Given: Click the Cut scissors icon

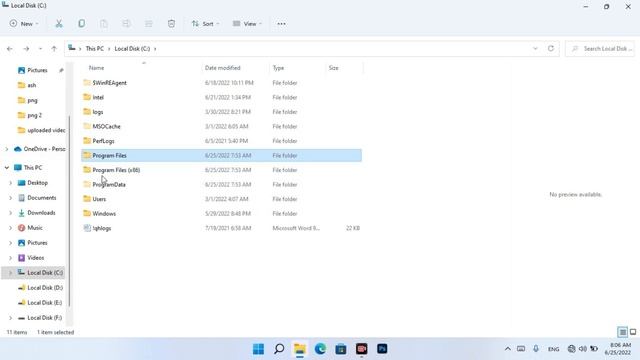Looking at the screenshot, I should coord(59,24).
